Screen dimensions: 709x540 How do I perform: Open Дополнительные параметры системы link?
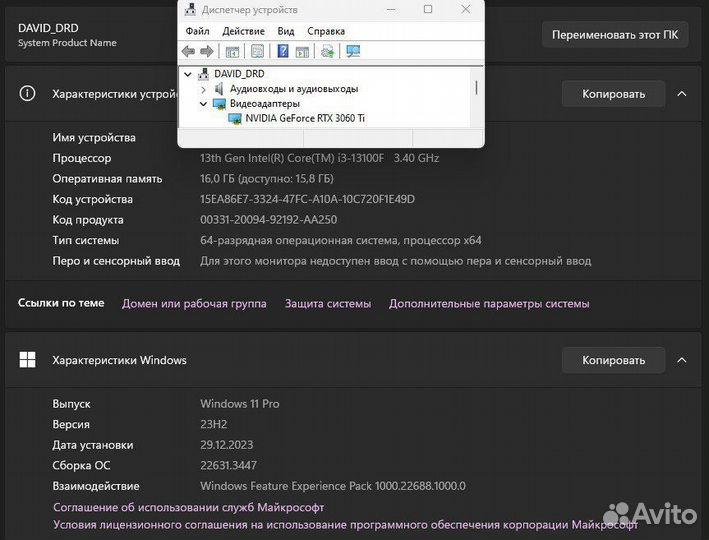pos(489,303)
